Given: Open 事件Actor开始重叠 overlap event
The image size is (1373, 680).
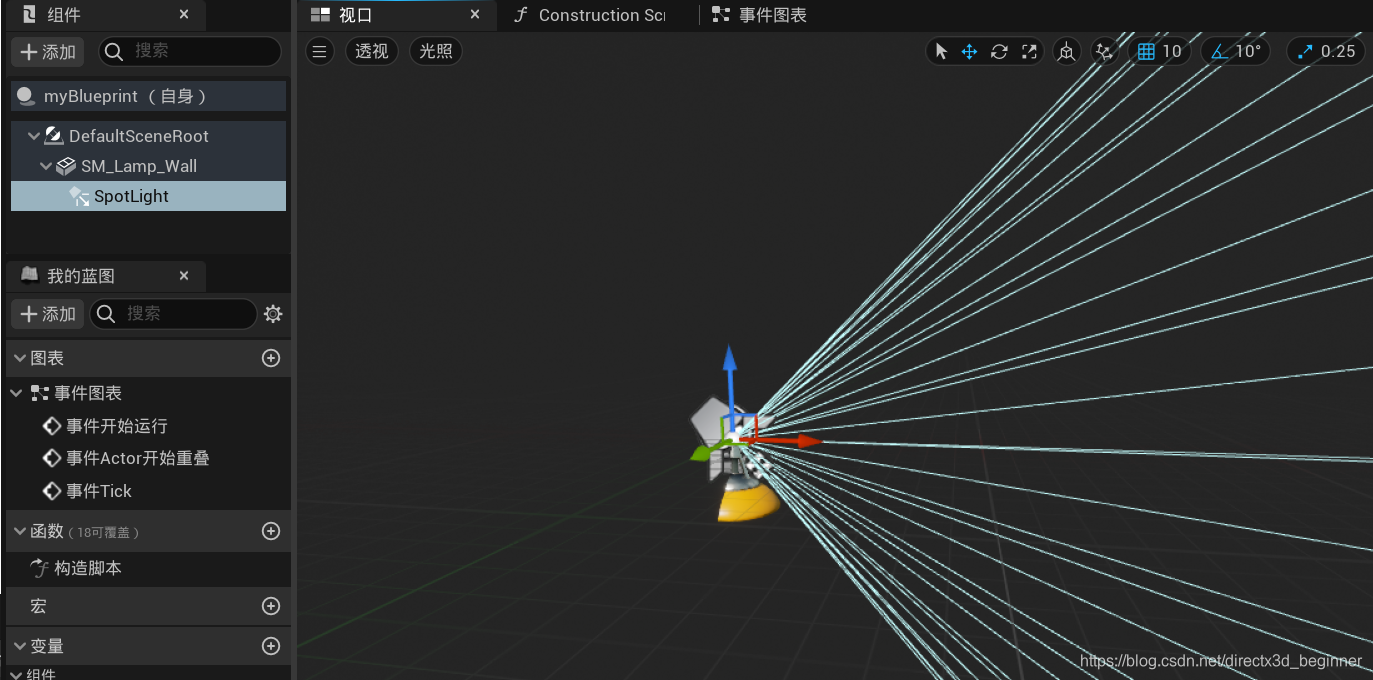Looking at the screenshot, I should point(138,458).
